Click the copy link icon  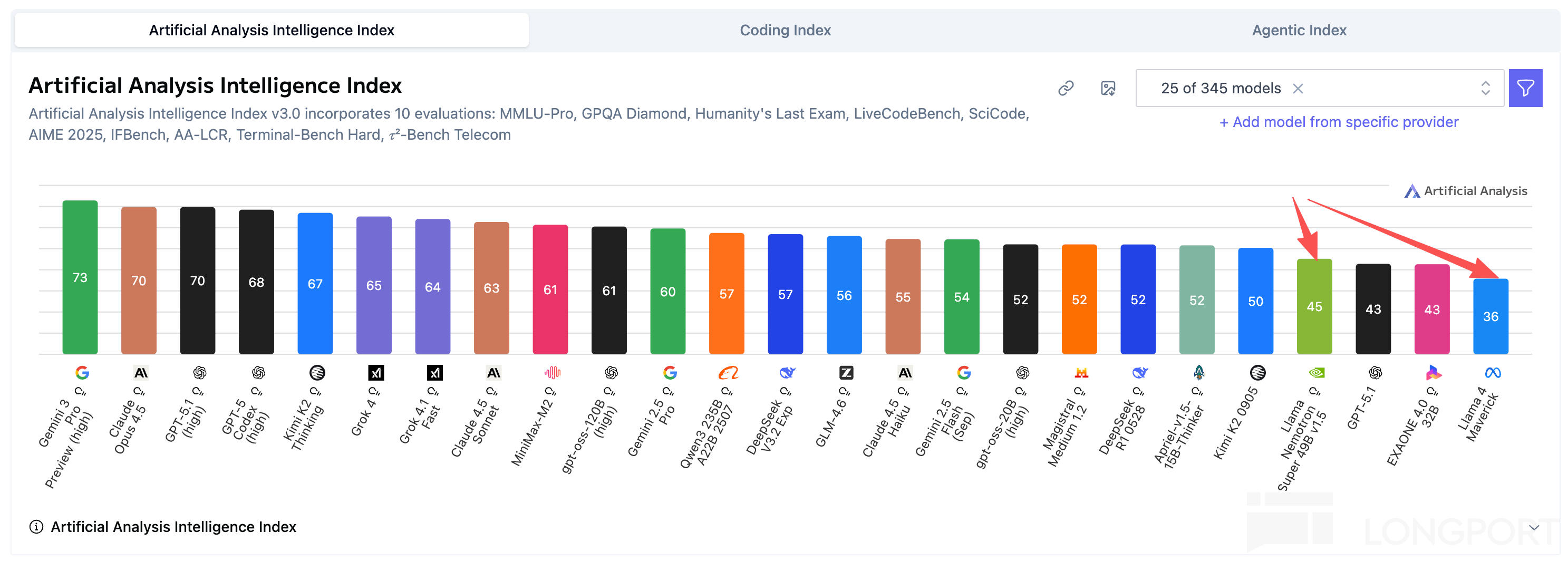(1065, 89)
